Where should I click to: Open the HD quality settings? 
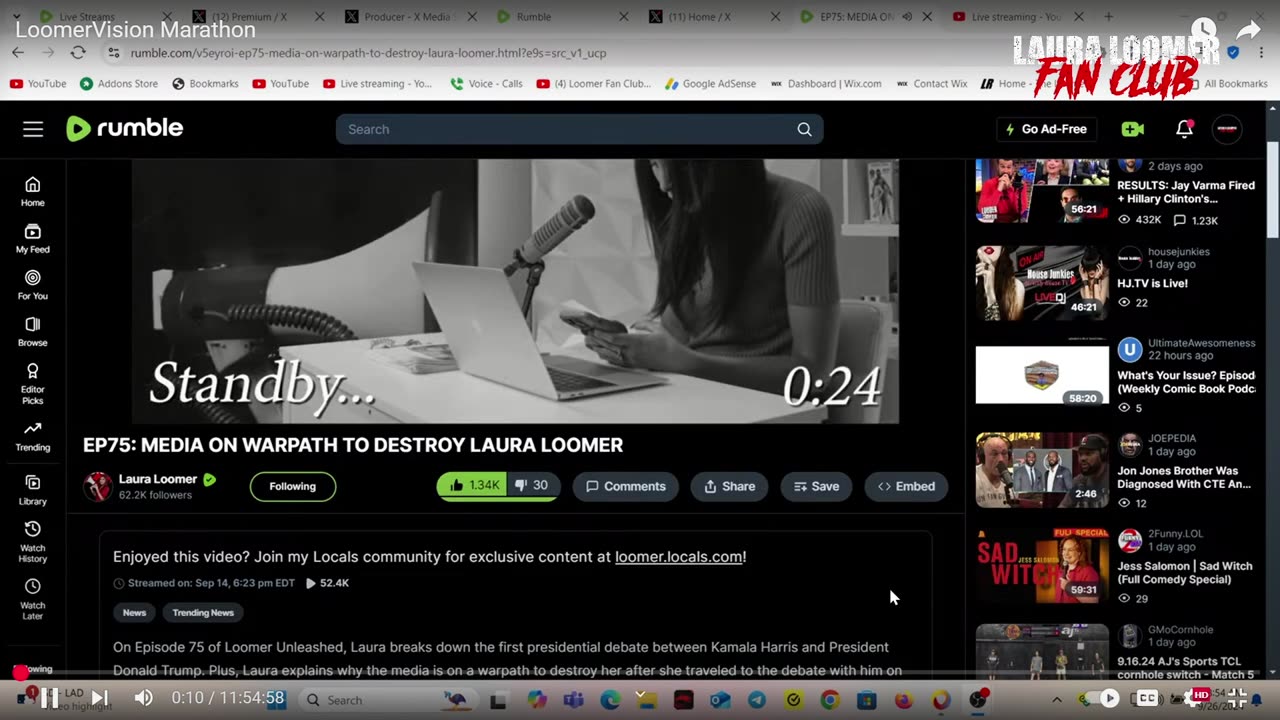[x=1195, y=697]
